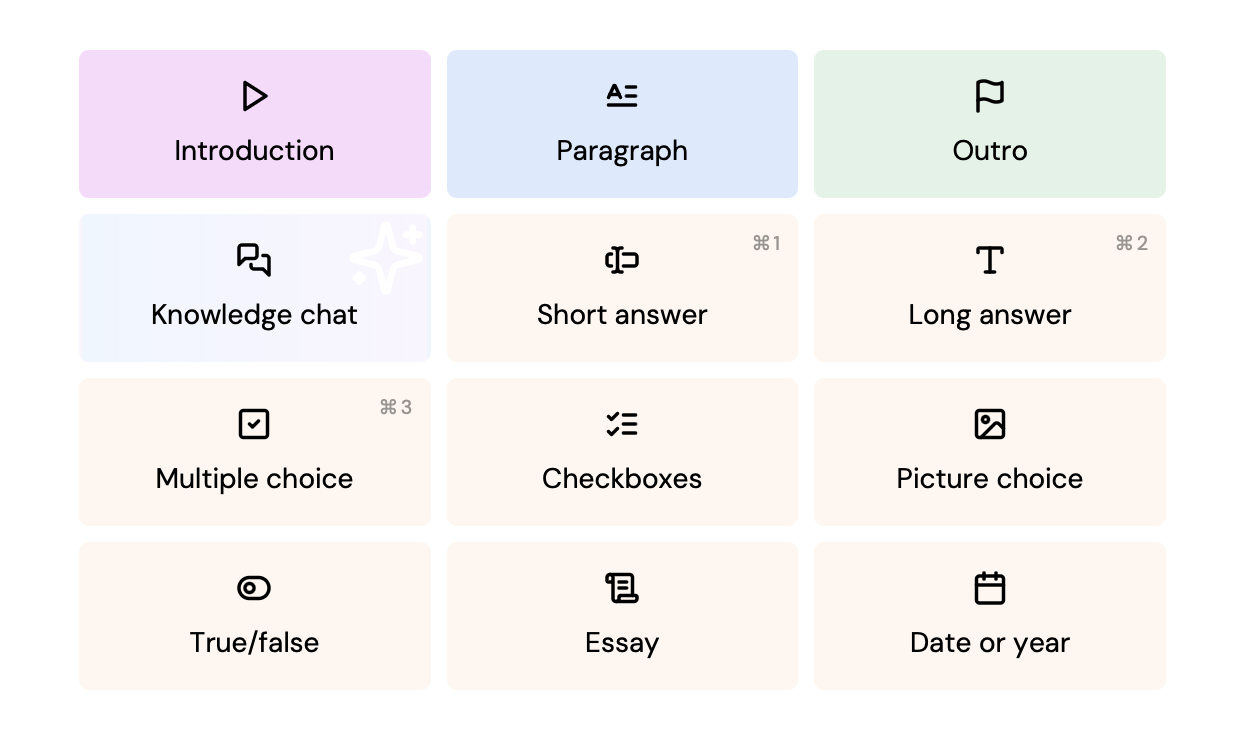Viewport: 1238px width, 746px height.
Task: Add an Introduction block
Action: click(254, 123)
